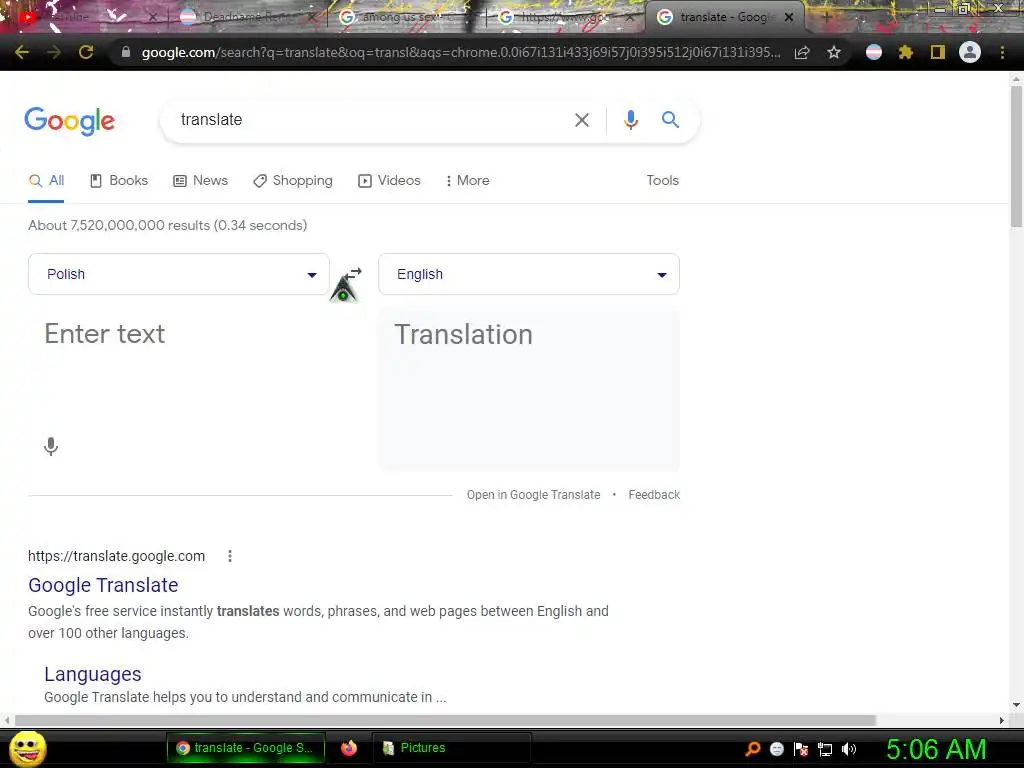Click the horizontal scrollbar thumb

pyautogui.click(x=445, y=720)
